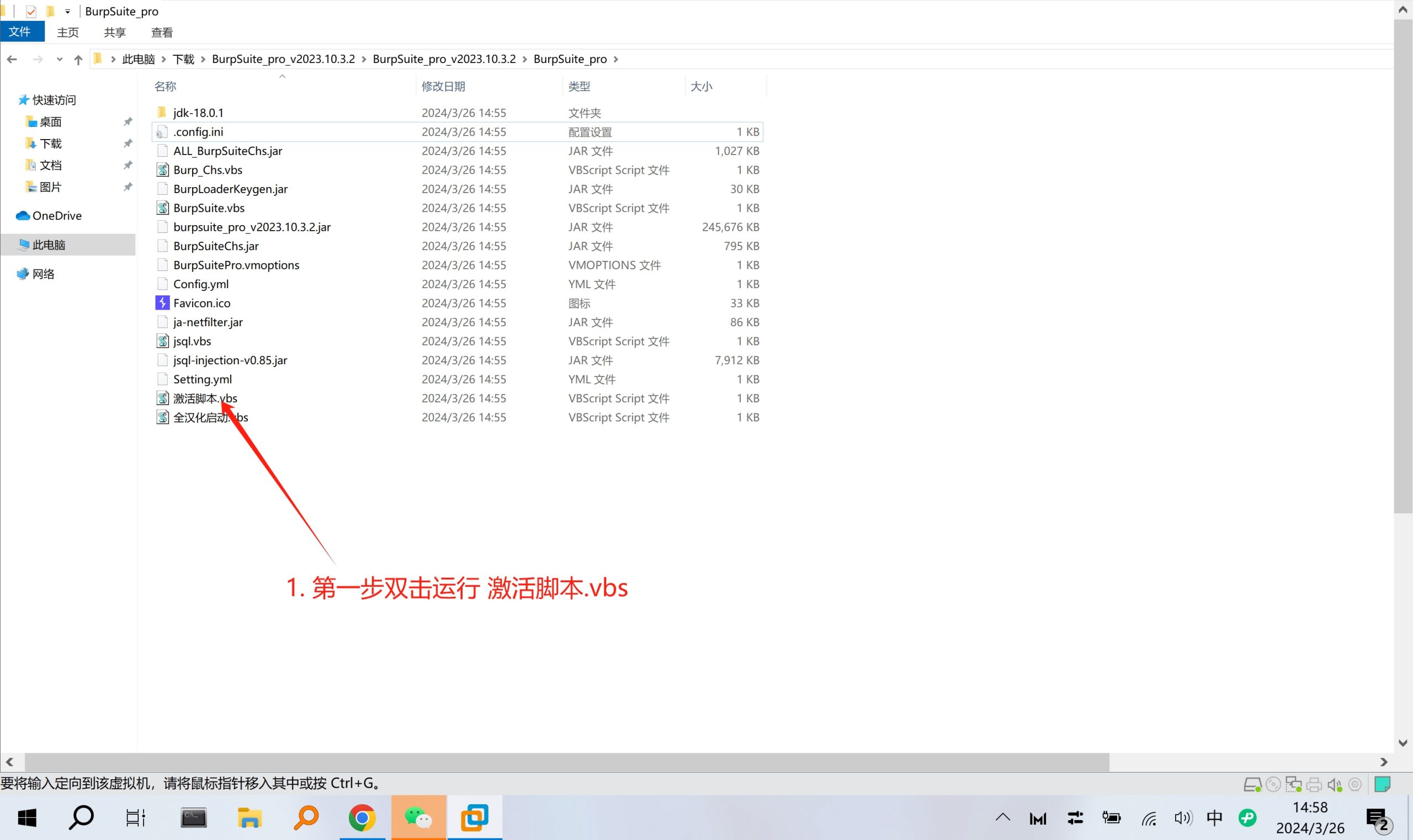
Task: Select the BurpSuite.vbs script icon
Action: click(162, 208)
